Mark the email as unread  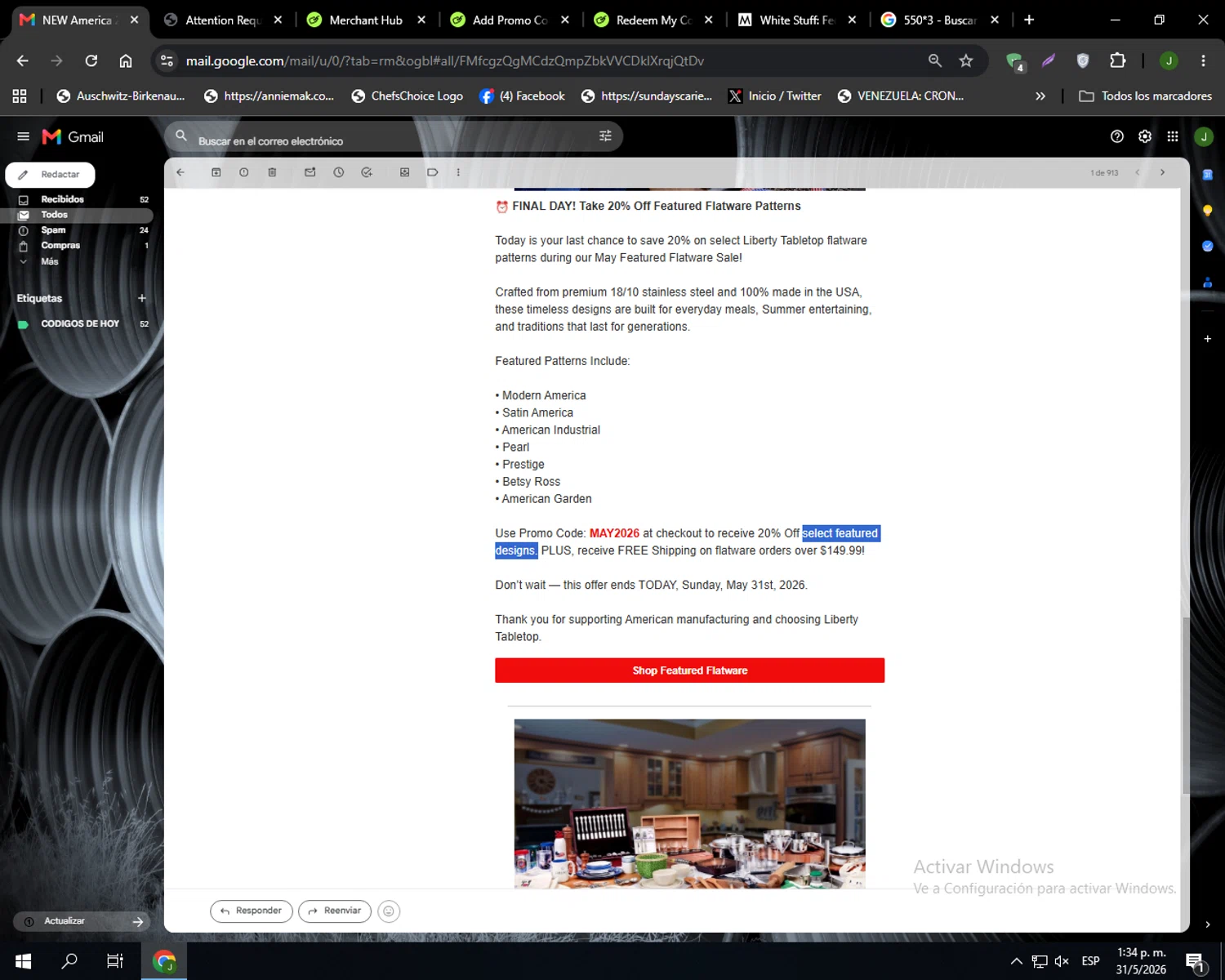tap(310, 172)
